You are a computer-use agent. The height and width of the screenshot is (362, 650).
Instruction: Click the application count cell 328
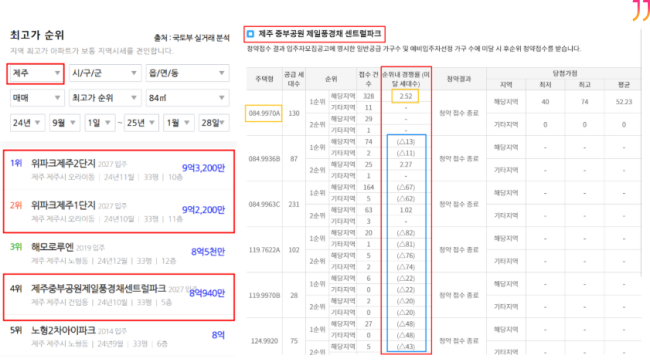click(x=369, y=96)
